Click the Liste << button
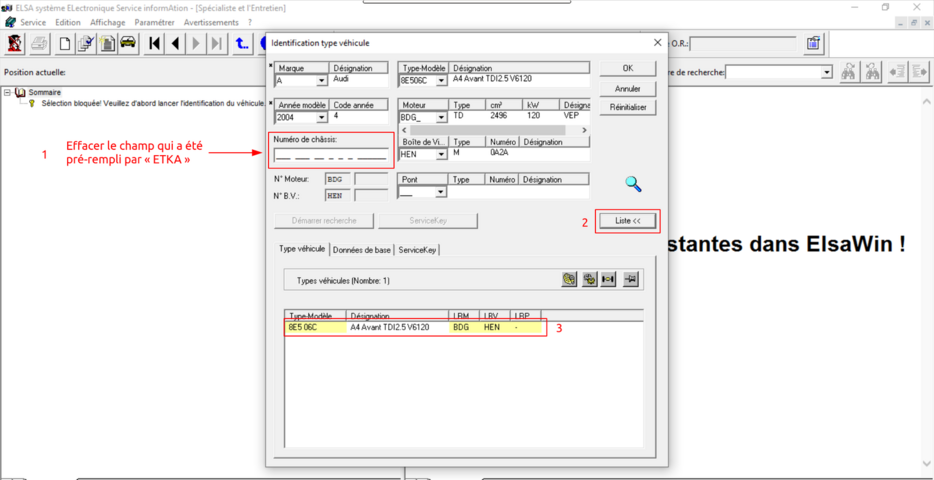The height and width of the screenshot is (480, 934). coord(628,221)
